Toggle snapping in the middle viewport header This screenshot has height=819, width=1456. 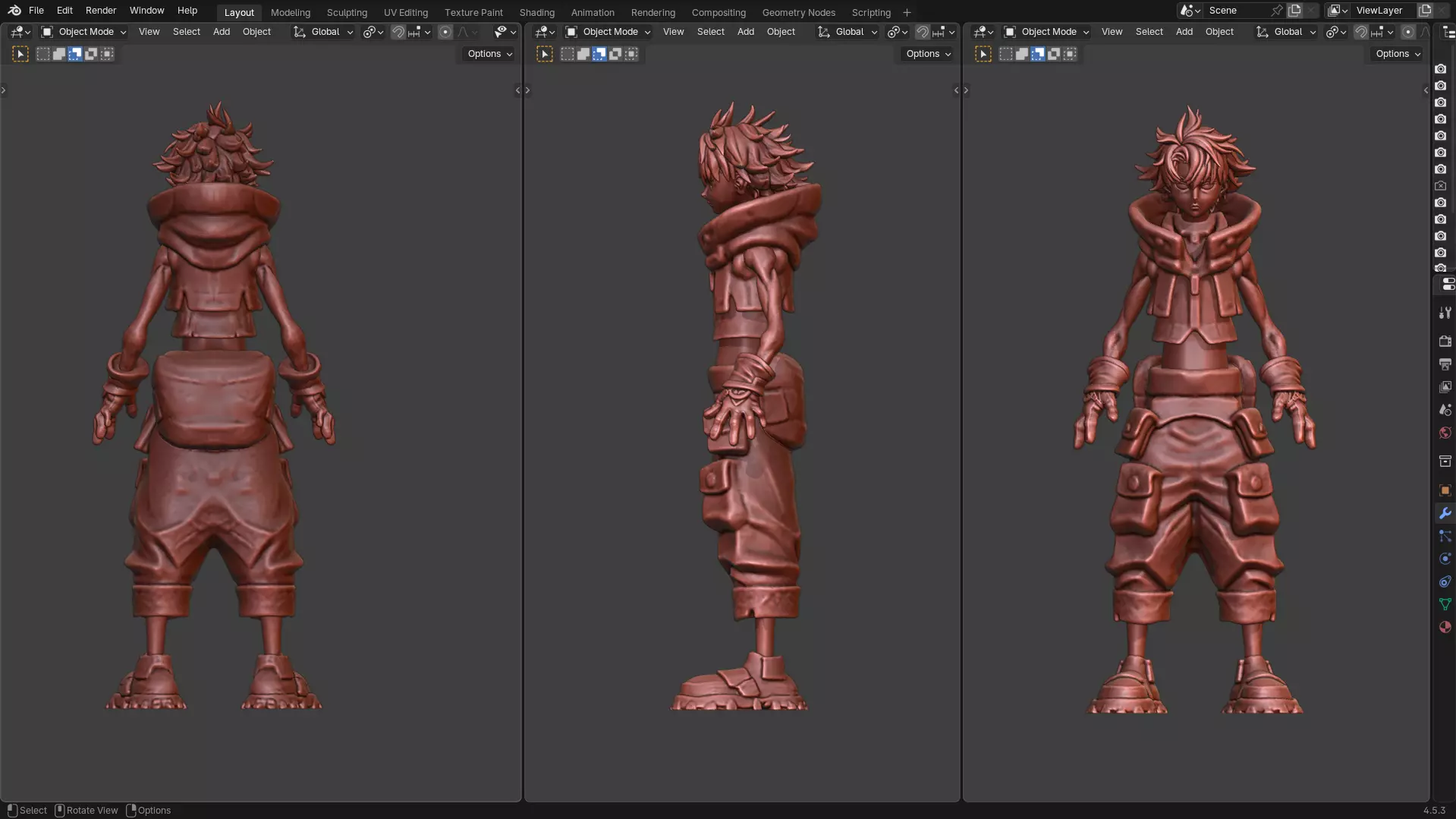tap(923, 32)
